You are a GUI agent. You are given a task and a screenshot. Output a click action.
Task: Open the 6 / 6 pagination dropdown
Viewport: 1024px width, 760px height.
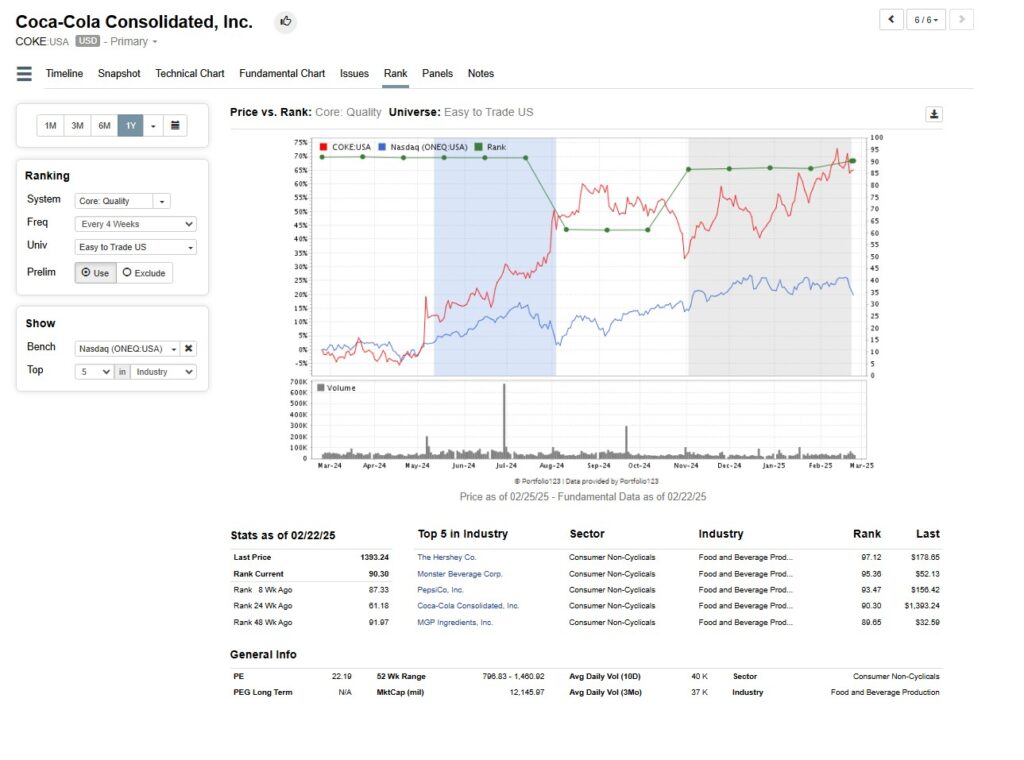pyautogui.click(x=926, y=20)
